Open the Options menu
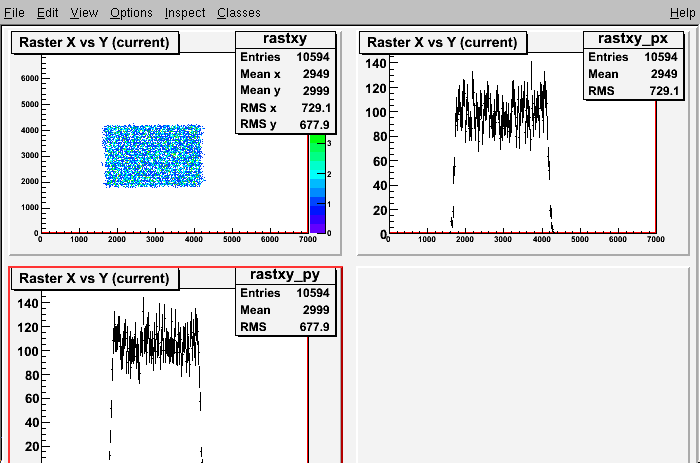 click(x=131, y=13)
